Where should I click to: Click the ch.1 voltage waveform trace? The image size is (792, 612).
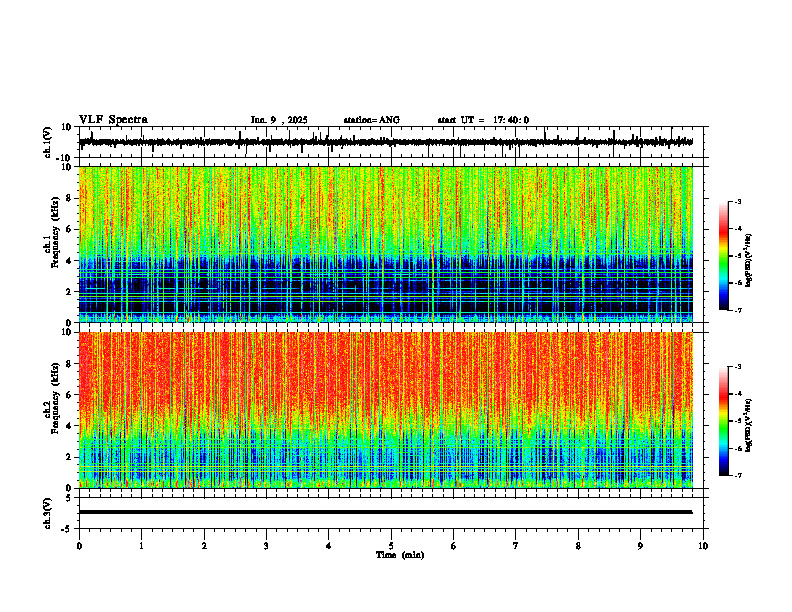(x=386, y=142)
